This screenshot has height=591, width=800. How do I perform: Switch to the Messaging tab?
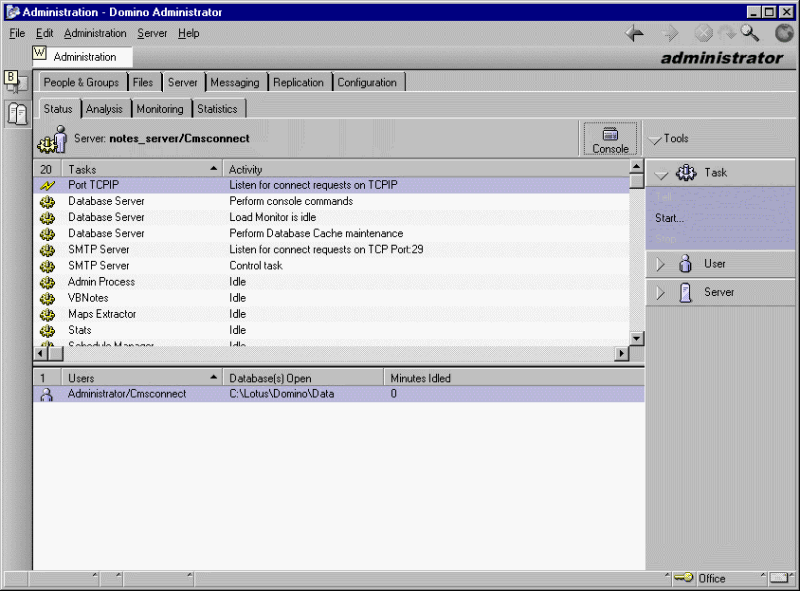pyautogui.click(x=235, y=83)
